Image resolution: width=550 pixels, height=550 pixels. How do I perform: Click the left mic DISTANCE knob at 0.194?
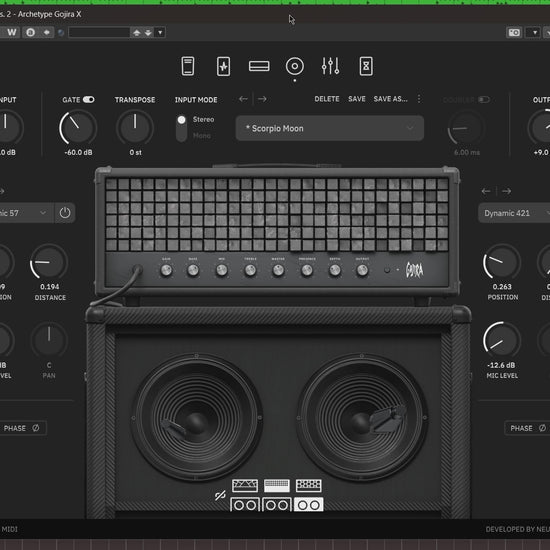click(49, 262)
